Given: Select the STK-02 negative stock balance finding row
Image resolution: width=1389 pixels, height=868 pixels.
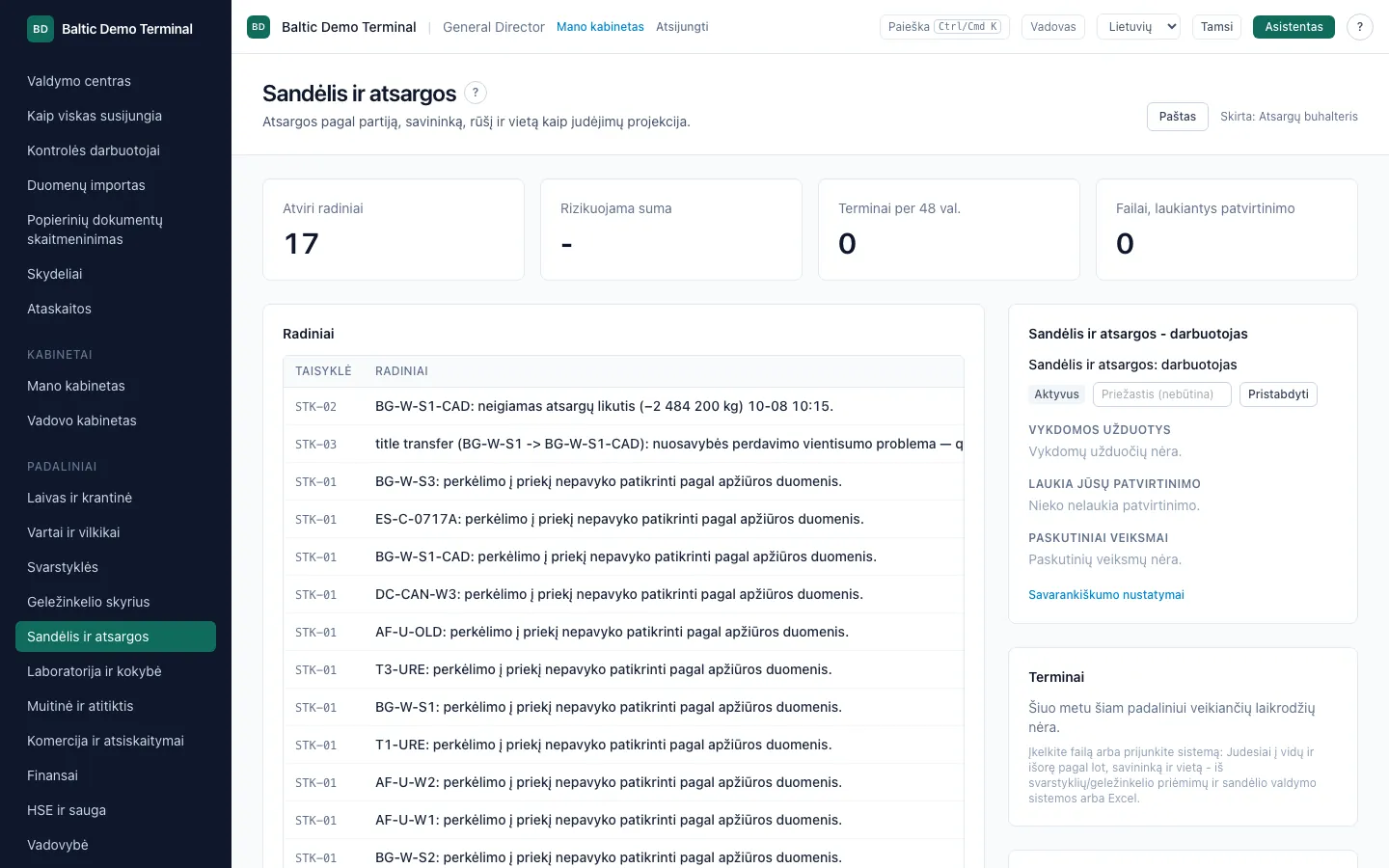Looking at the screenshot, I should 623,406.
